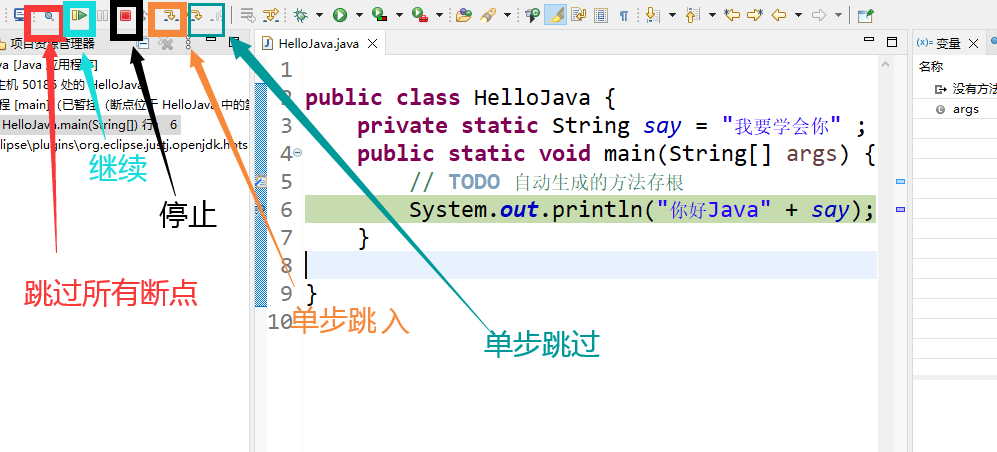The width and height of the screenshot is (997, 452).
Task: Click the Step Into icon
Action: click(169, 15)
